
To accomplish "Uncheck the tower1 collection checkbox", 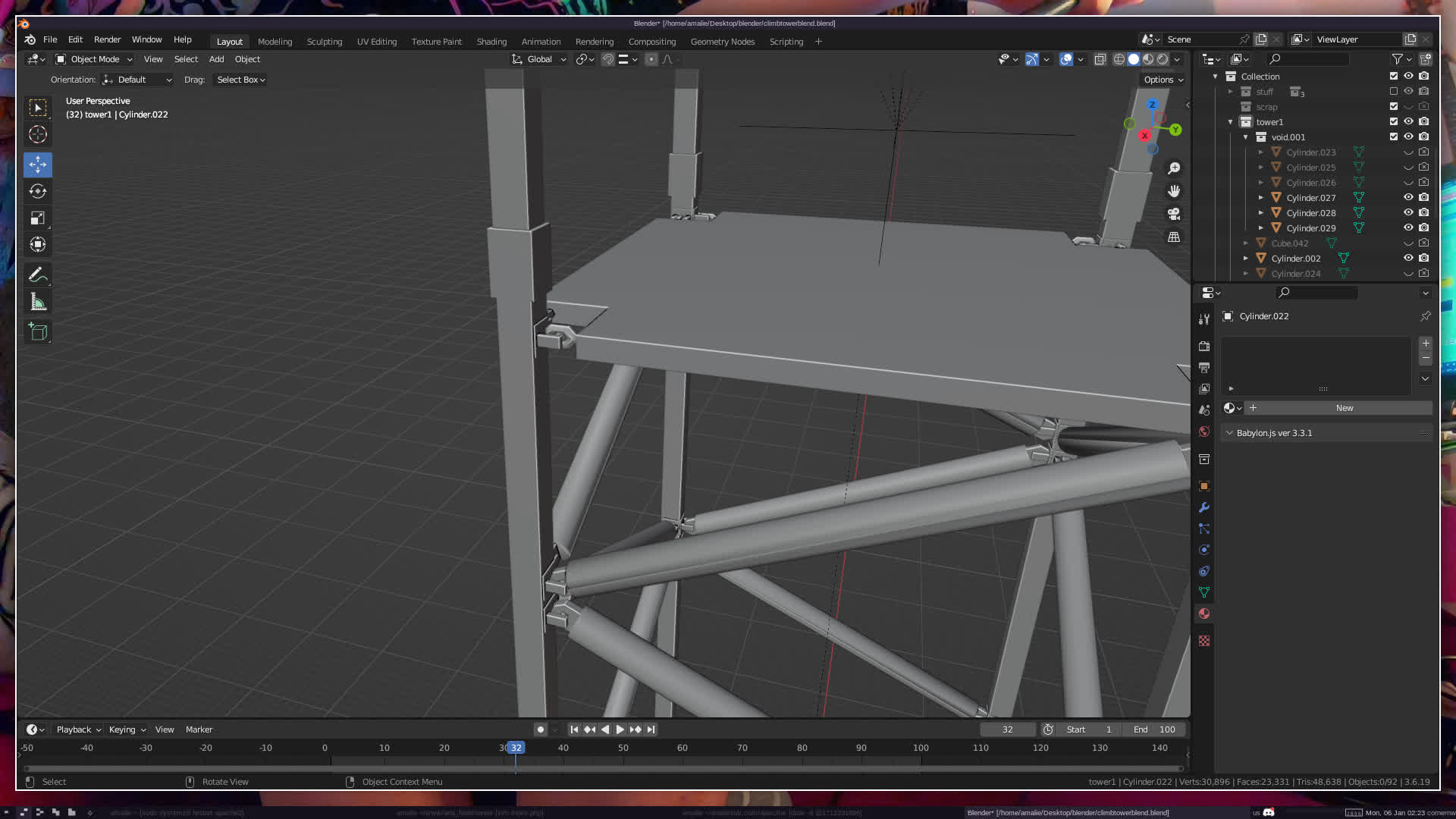I will tap(1393, 121).
